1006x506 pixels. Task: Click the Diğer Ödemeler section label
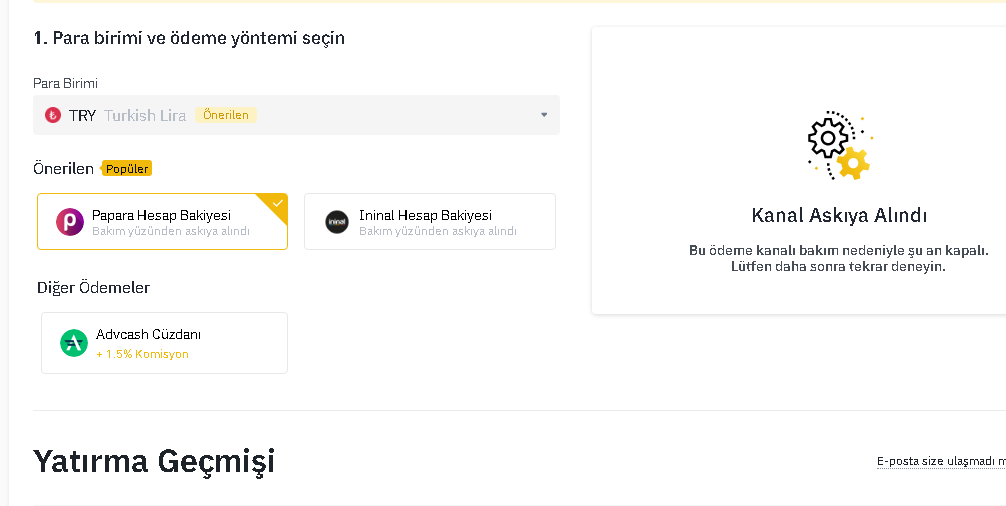coord(94,287)
